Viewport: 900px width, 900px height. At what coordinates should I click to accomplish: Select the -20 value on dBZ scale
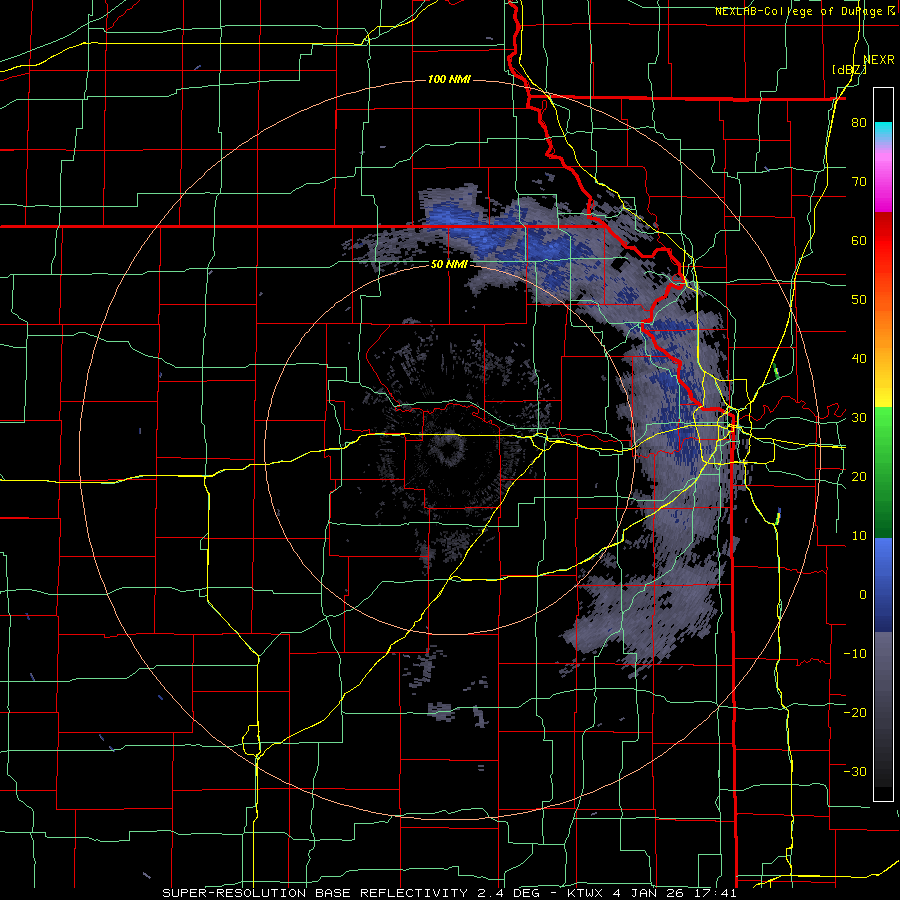[x=855, y=712]
